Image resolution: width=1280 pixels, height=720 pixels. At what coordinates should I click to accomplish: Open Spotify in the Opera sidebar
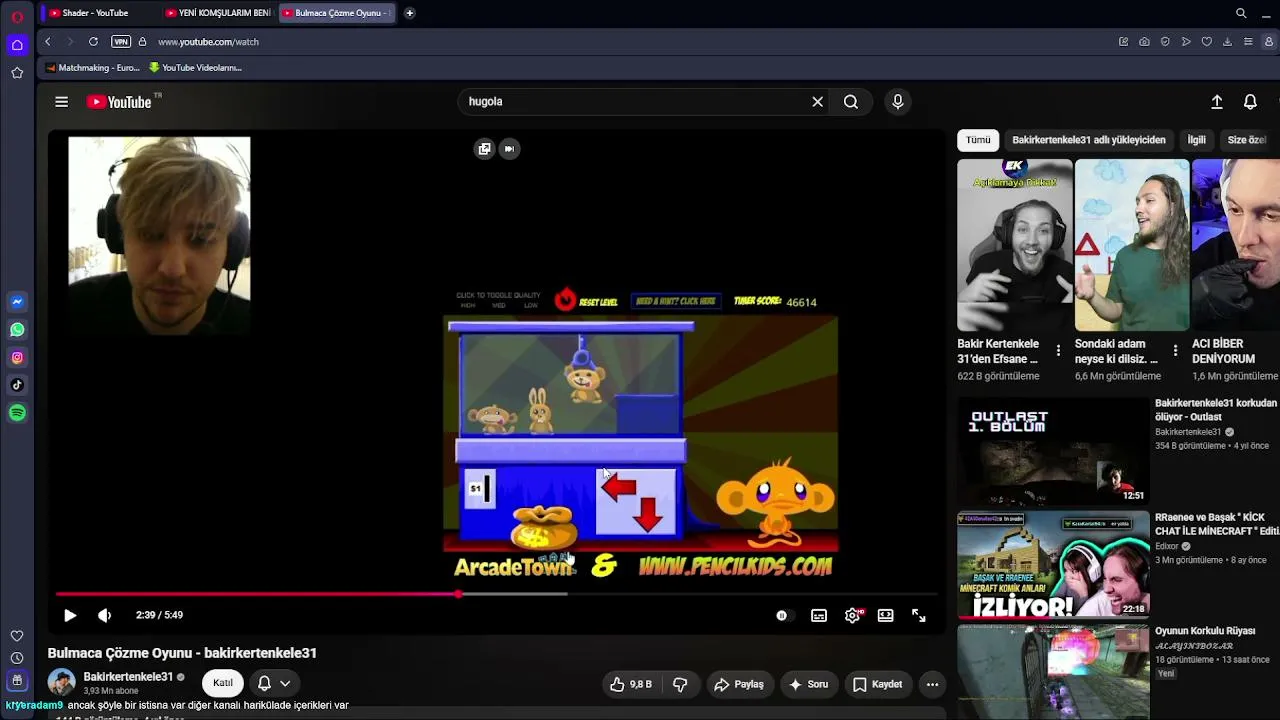click(17, 413)
